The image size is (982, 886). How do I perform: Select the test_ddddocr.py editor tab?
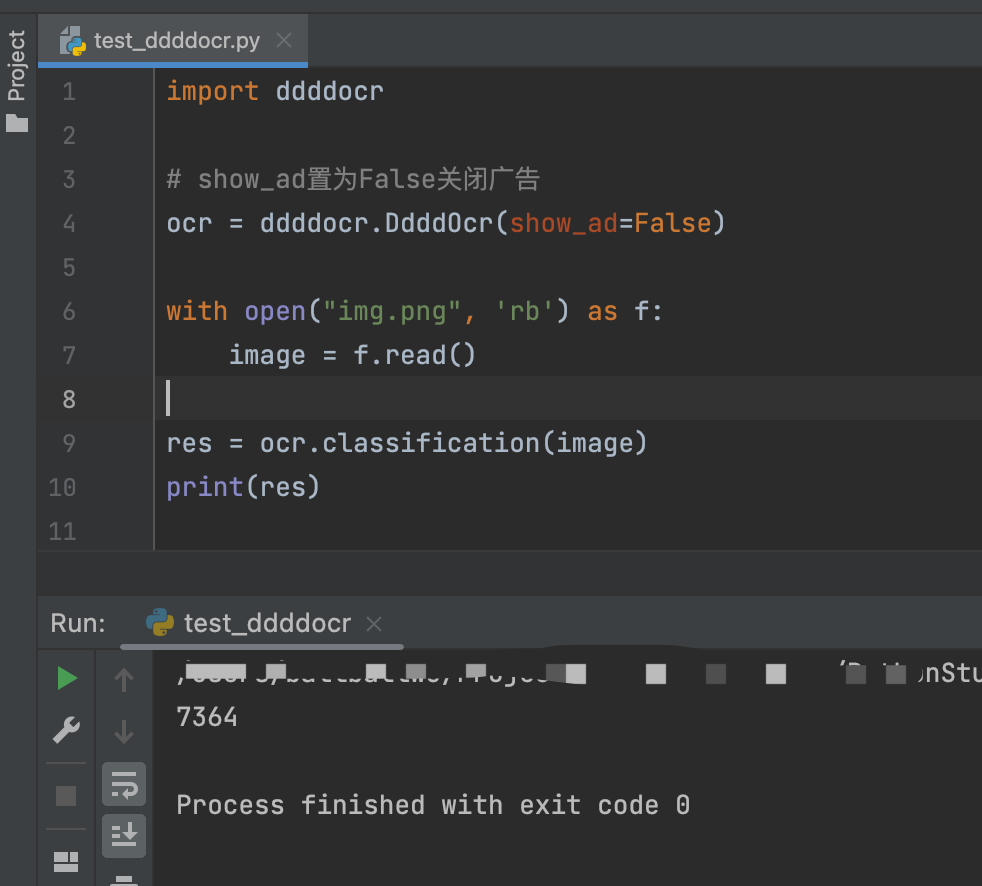click(x=172, y=41)
